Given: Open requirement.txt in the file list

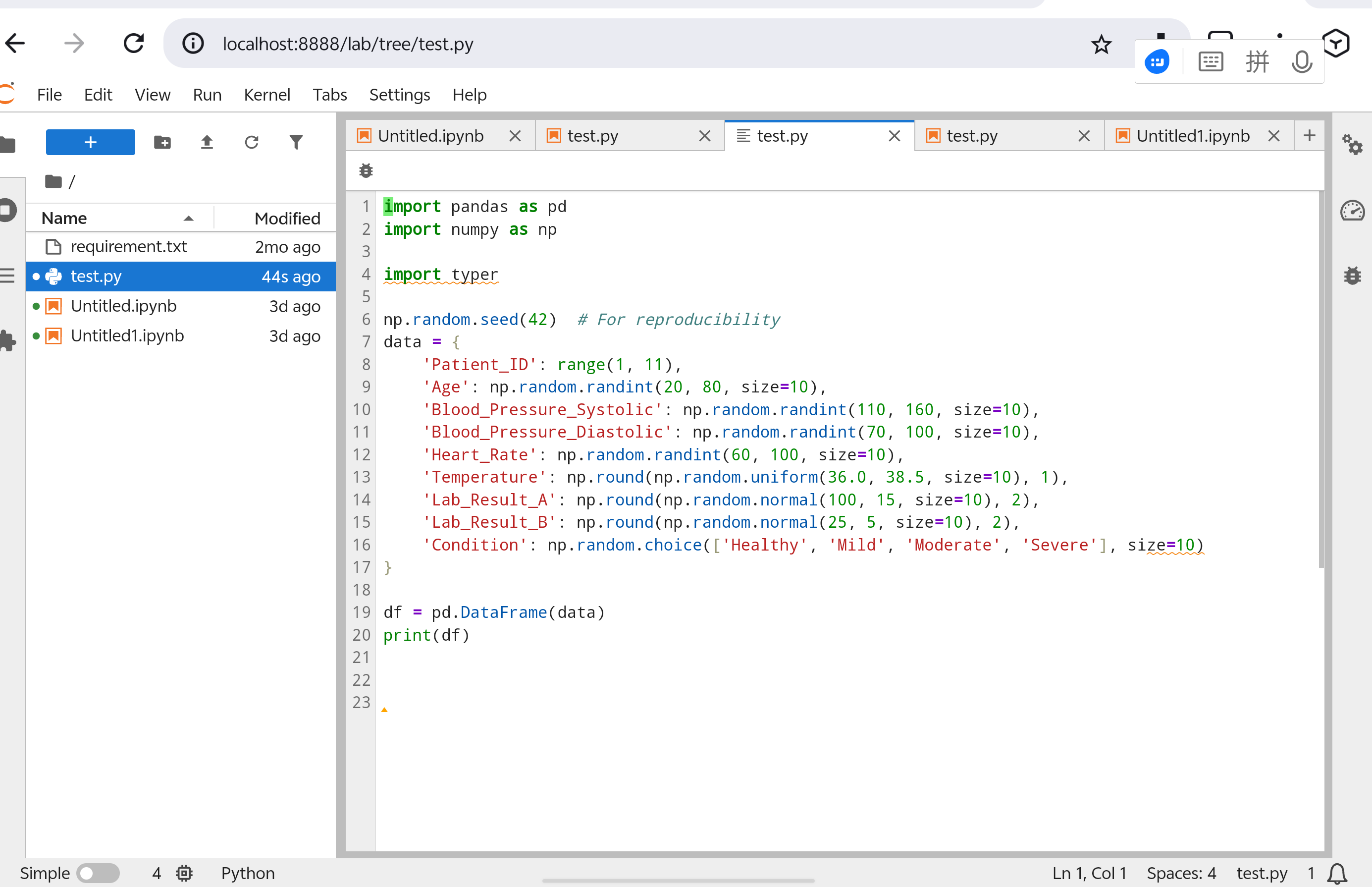Looking at the screenshot, I should click(128, 246).
